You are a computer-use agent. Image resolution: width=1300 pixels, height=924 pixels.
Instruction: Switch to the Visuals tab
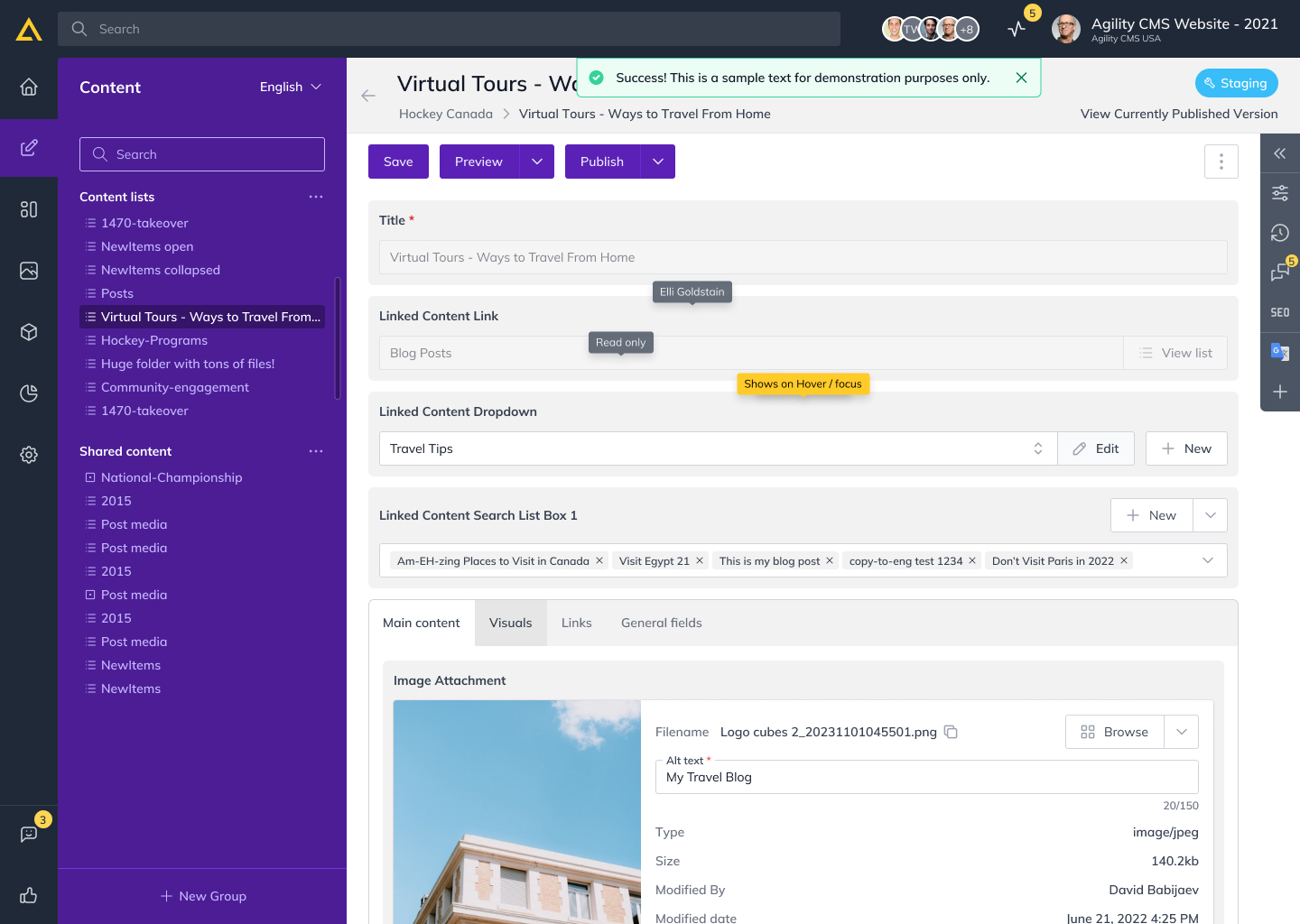(510, 623)
